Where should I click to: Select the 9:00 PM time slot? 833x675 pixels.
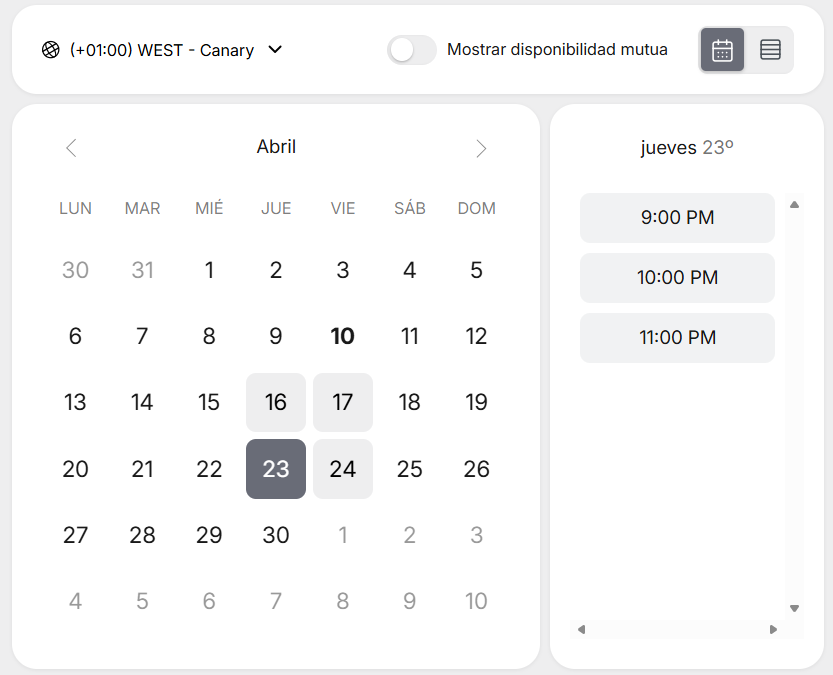pyautogui.click(x=677, y=217)
